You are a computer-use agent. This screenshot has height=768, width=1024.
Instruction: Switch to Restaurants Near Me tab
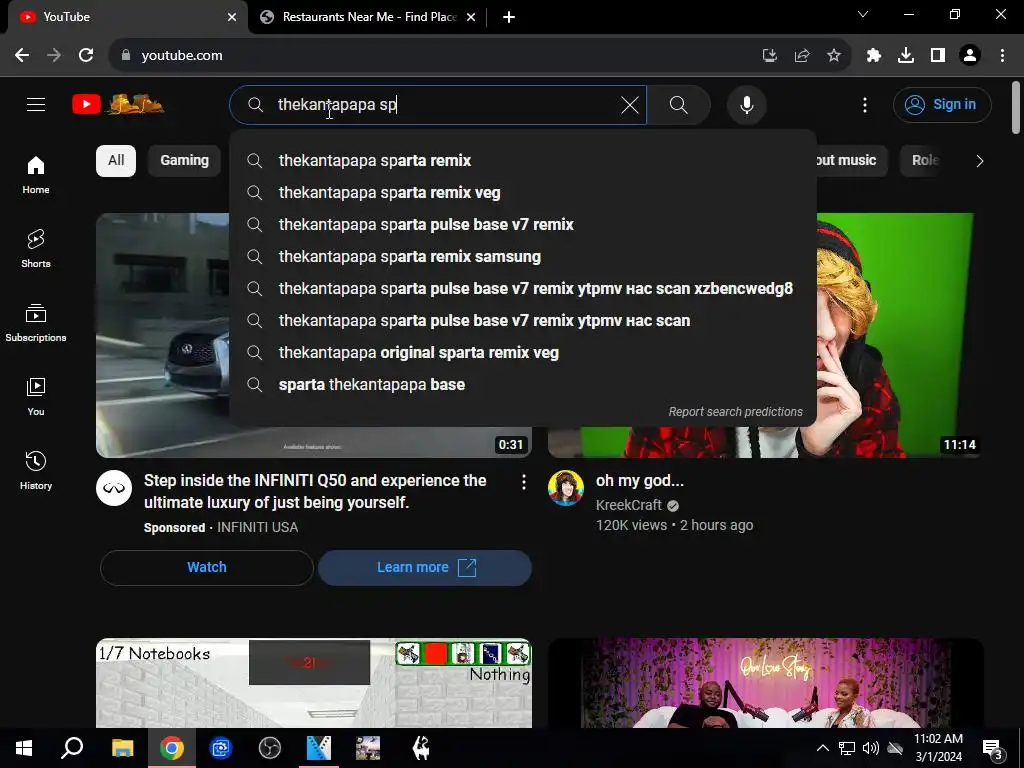coord(368,17)
